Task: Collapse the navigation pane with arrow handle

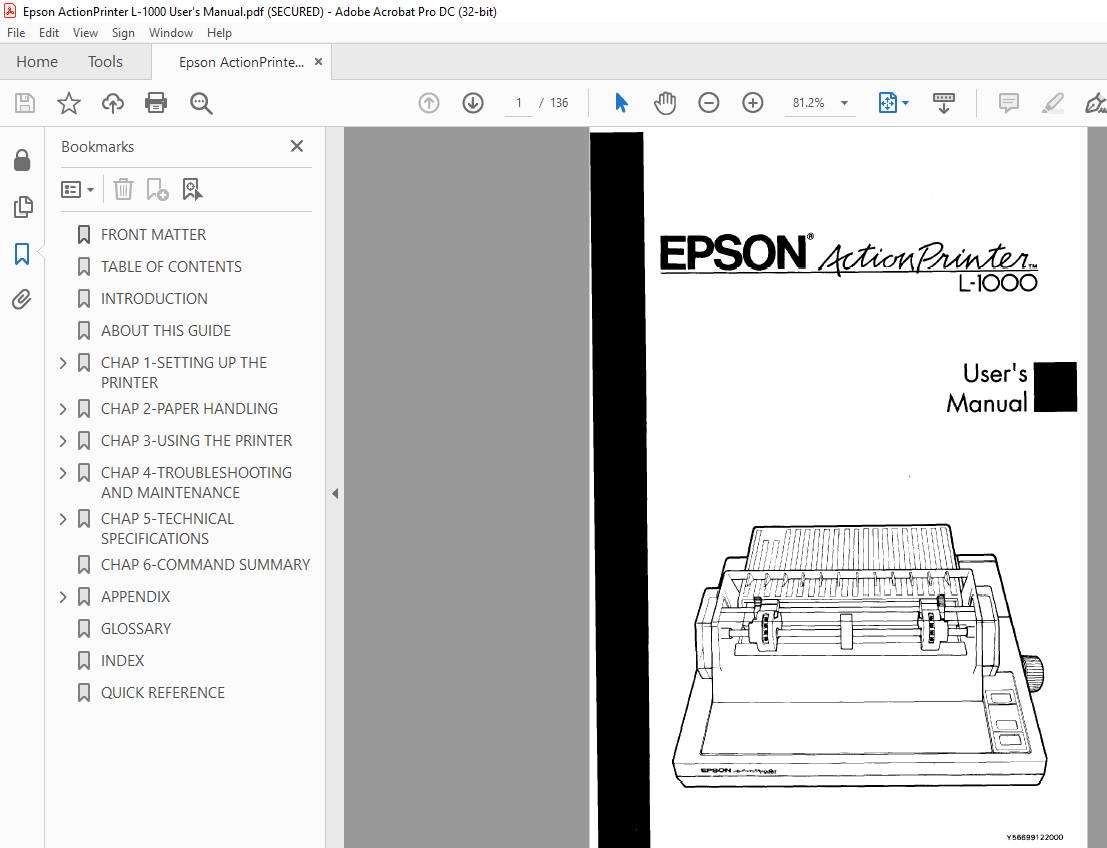Action: tap(335, 493)
